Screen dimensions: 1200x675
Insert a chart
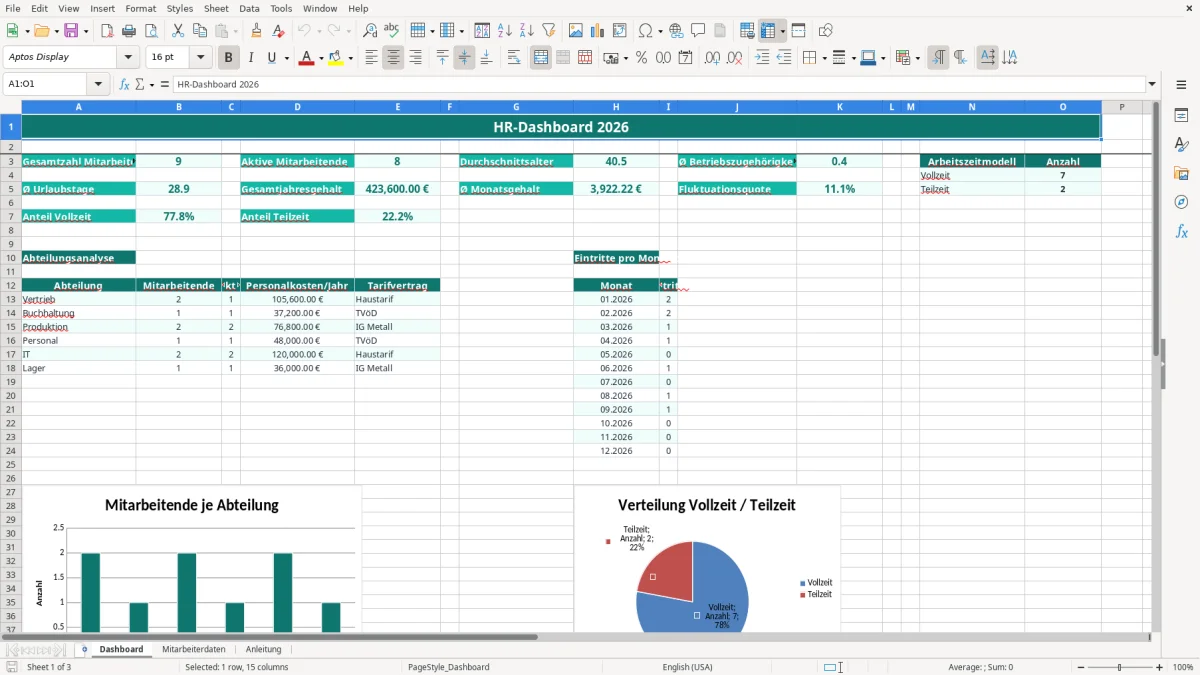coord(598,31)
